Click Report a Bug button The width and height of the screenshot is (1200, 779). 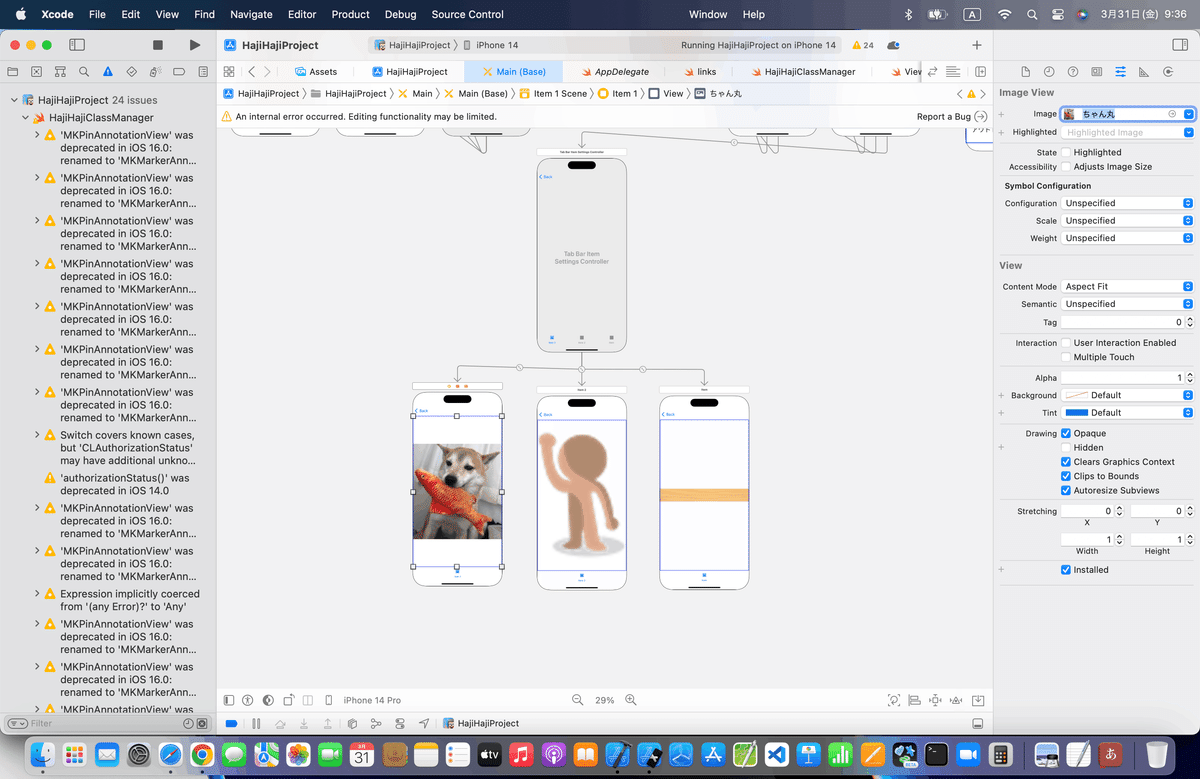[951, 117]
